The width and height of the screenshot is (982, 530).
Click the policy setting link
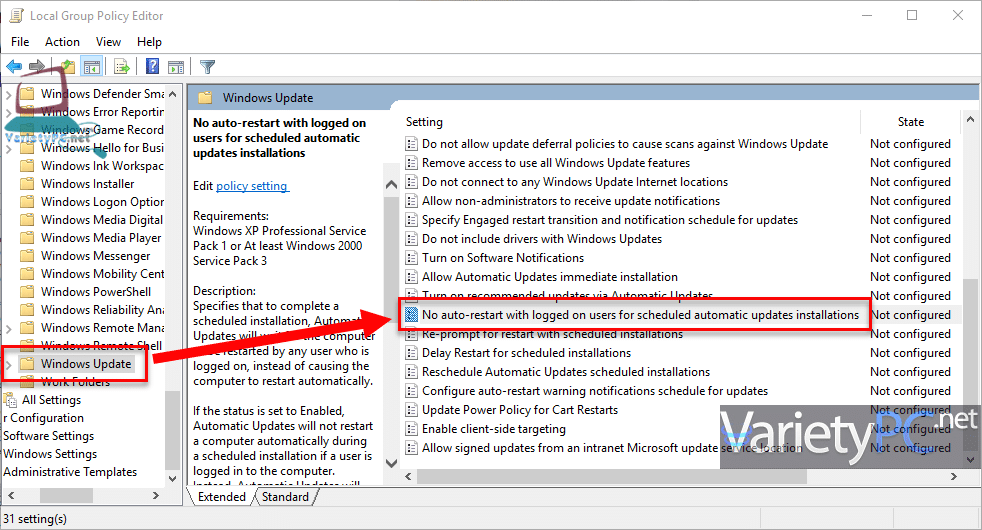coord(252,186)
